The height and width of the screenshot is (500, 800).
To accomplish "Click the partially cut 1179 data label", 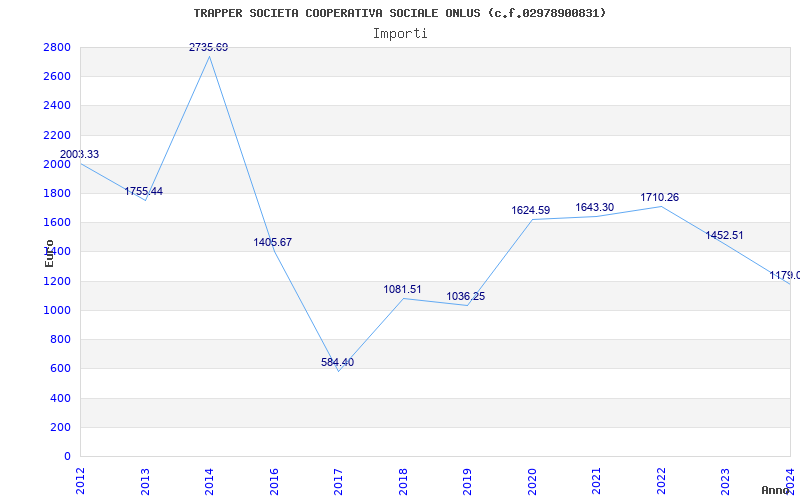I will pyautogui.click(x=785, y=275).
